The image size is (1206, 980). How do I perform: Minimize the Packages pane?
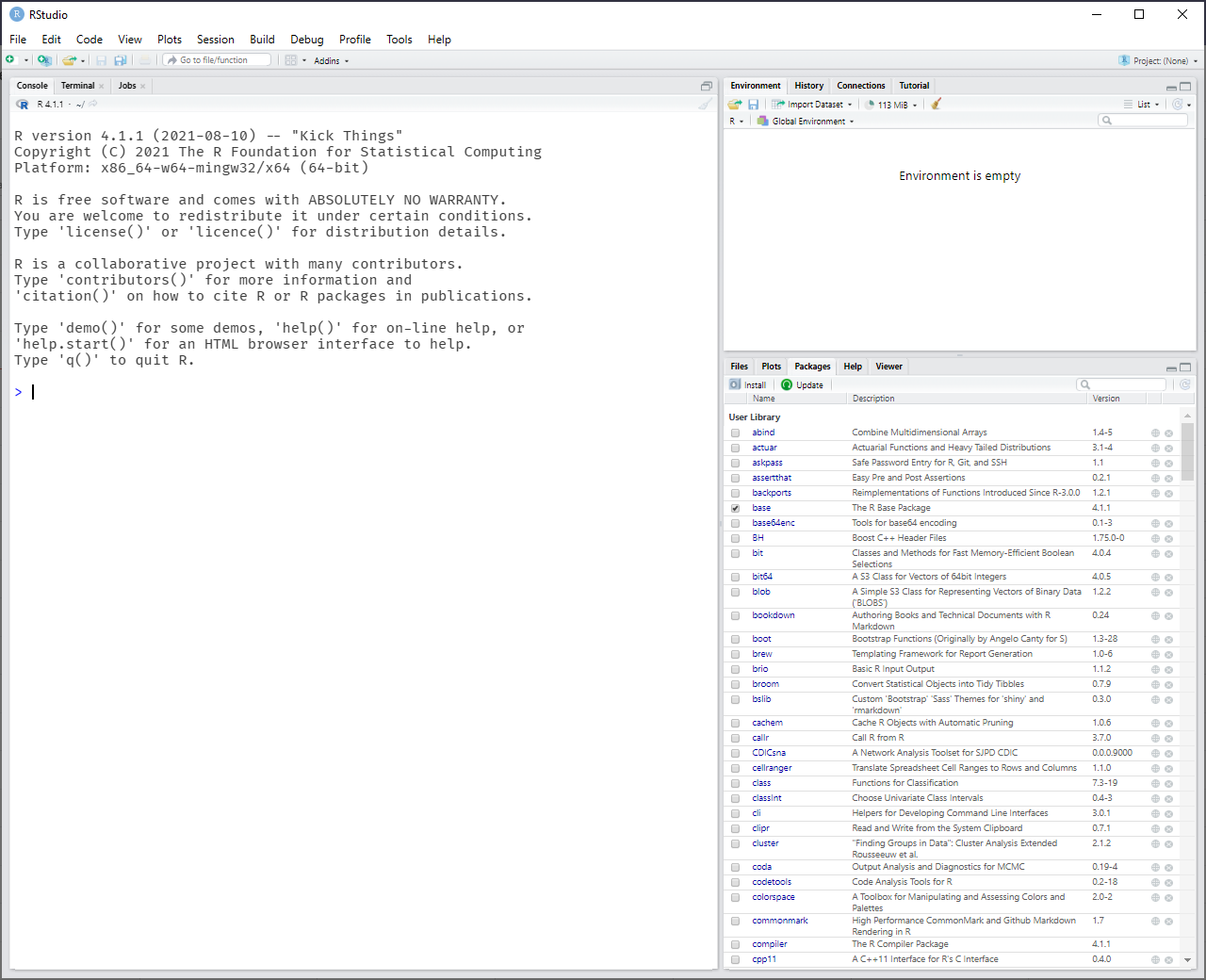(1171, 367)
